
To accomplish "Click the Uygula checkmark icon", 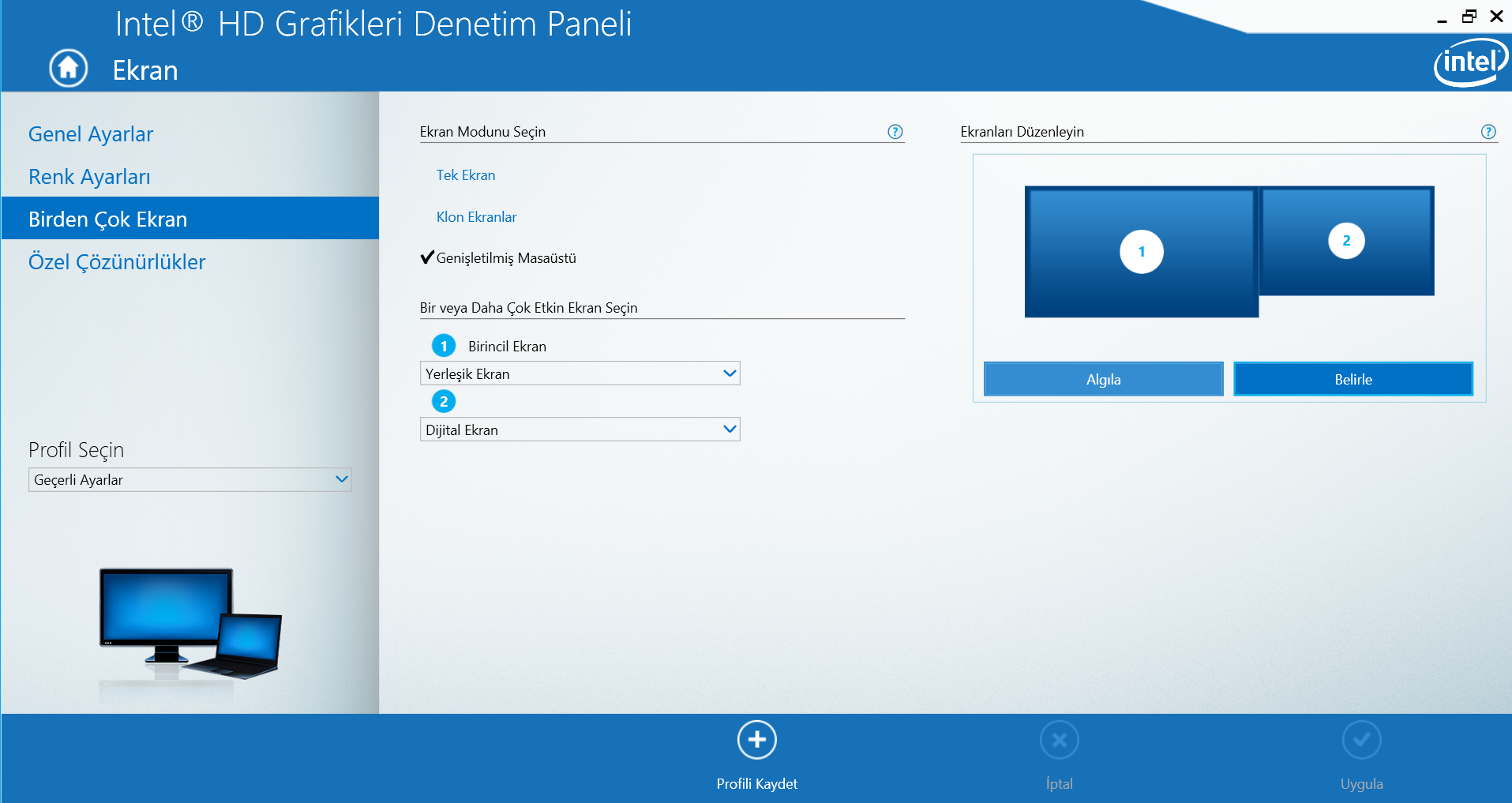I will (1361, 741).
